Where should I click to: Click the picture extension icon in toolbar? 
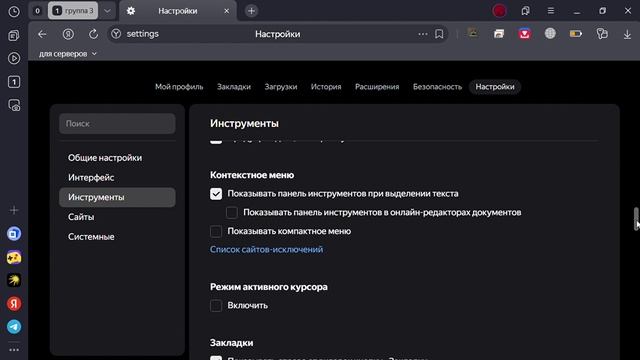(473, 33)
